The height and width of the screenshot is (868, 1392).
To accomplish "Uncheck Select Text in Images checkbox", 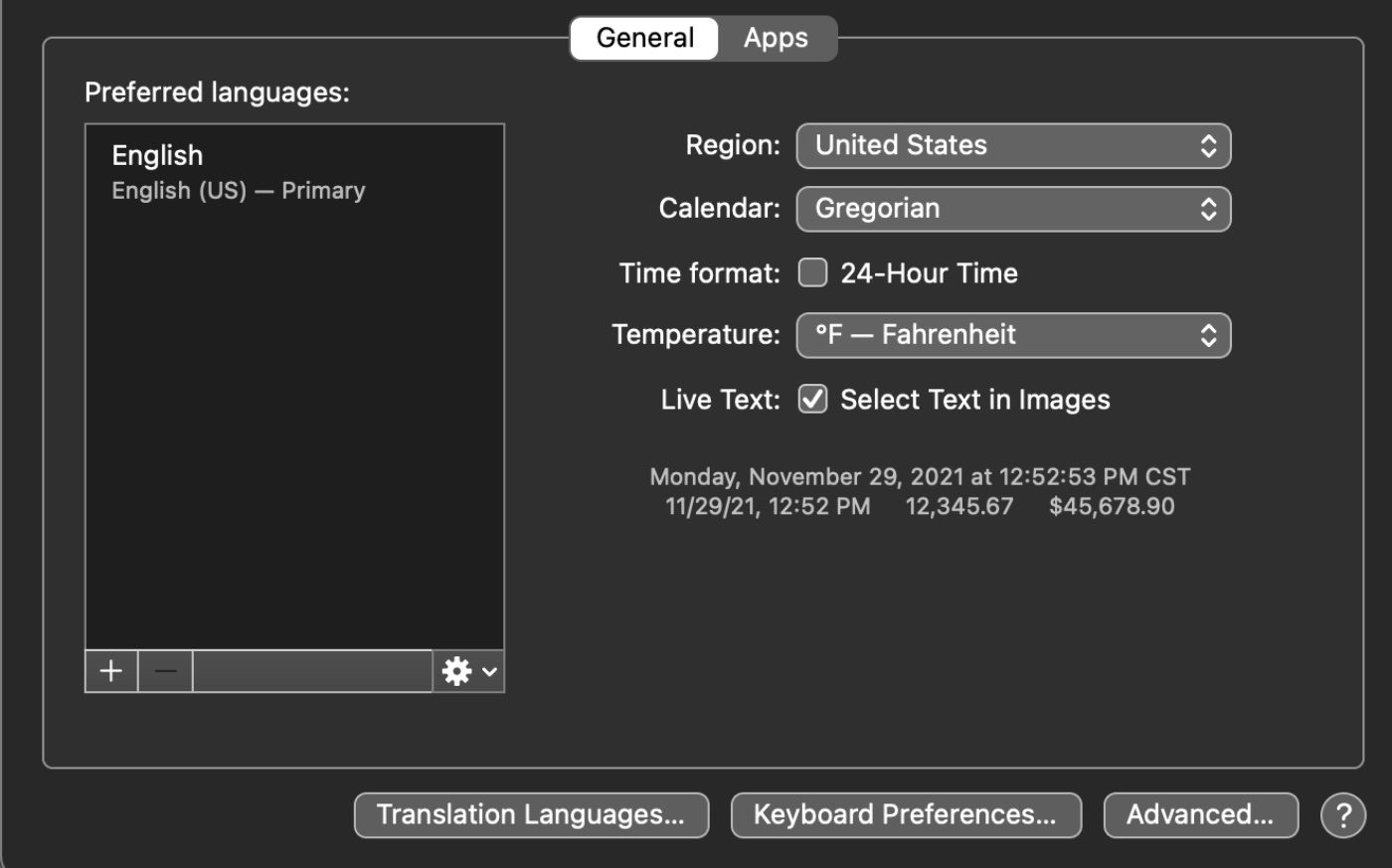I will (812, 399).
